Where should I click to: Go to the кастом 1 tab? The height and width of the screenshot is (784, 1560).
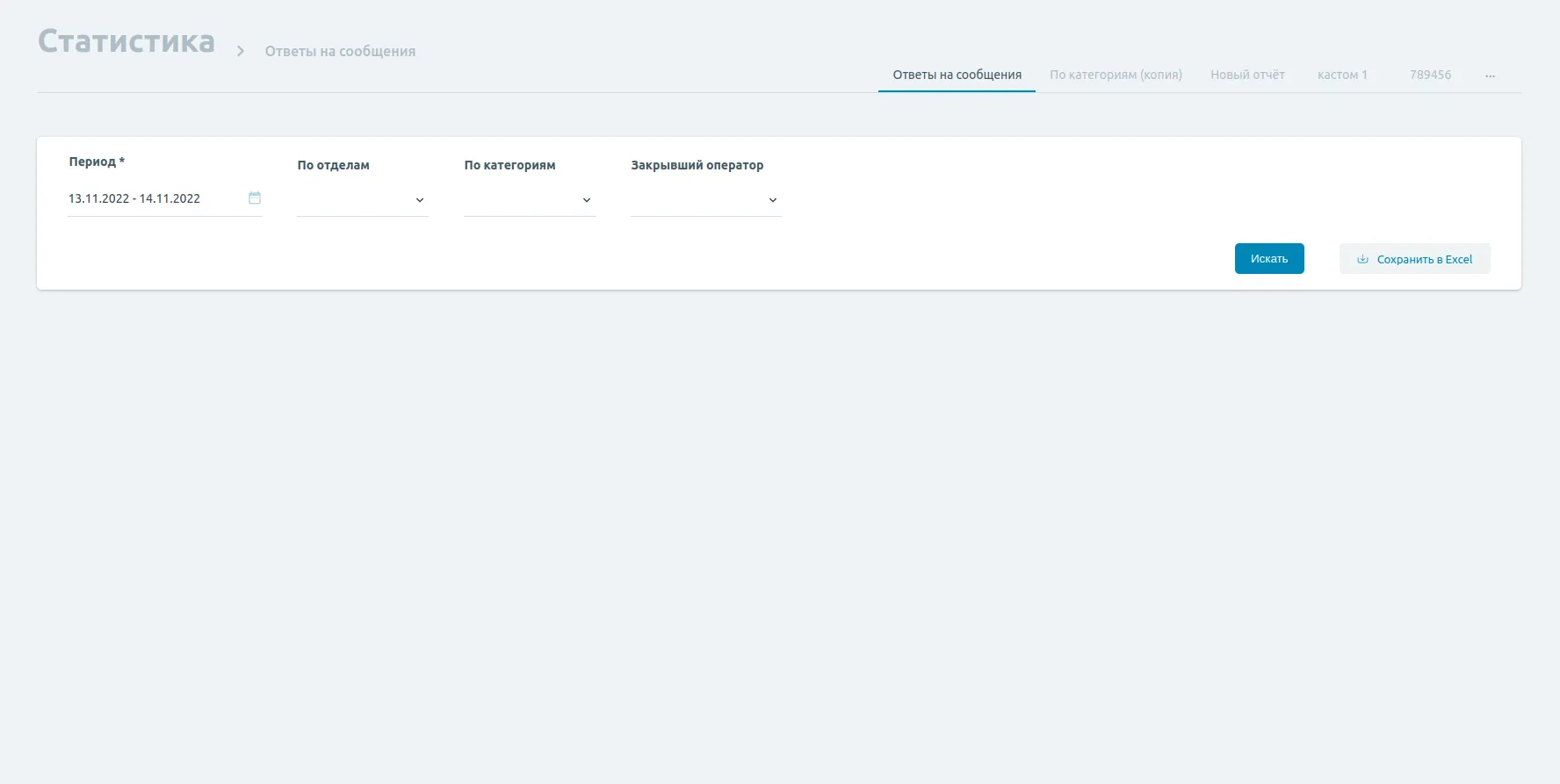pyautogui.click(x=1342, y=75)
